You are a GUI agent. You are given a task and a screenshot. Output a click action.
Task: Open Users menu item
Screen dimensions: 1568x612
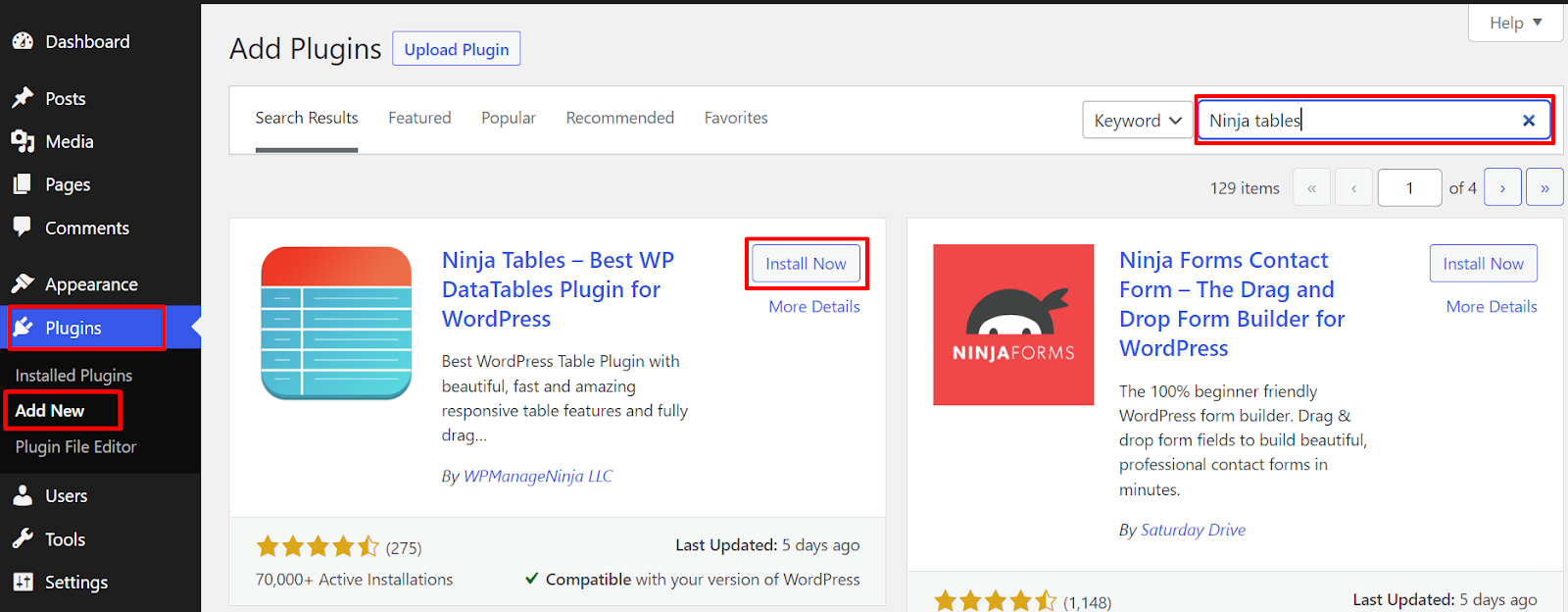tap(100, 495)
